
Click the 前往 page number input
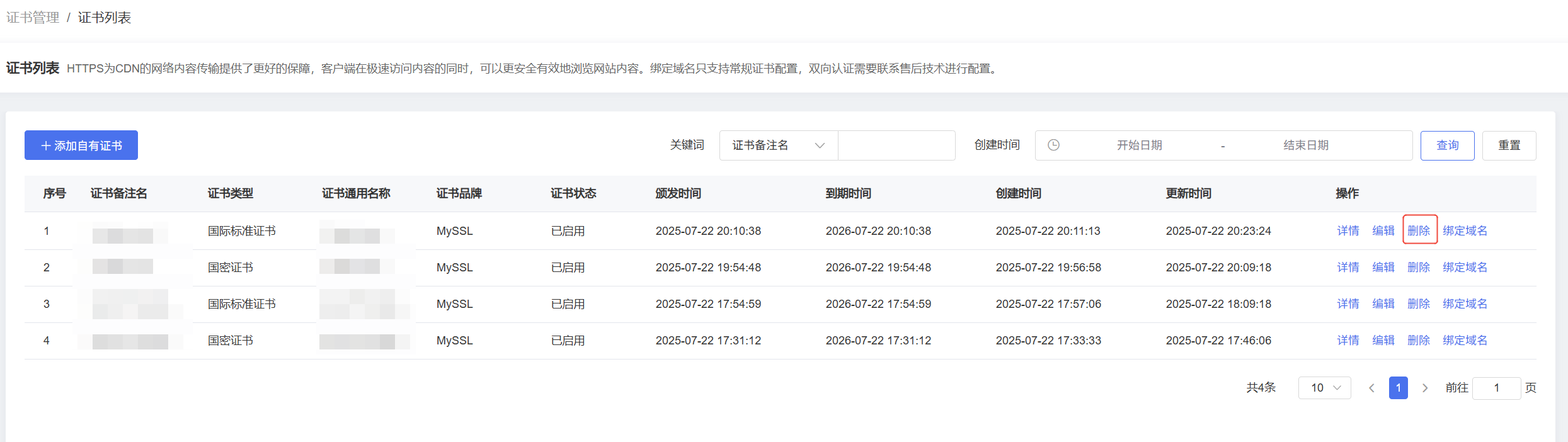(1497, 388)
